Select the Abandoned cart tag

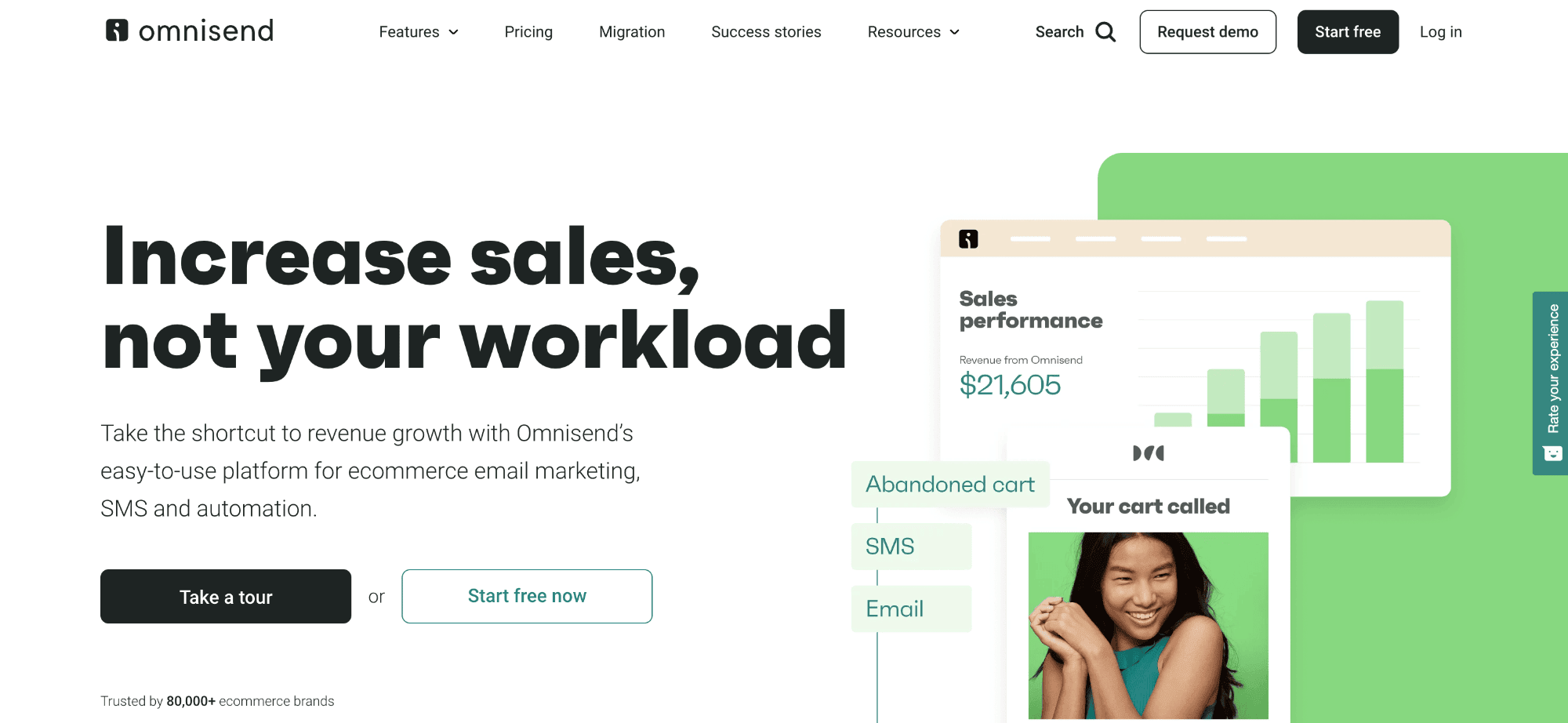950,485
